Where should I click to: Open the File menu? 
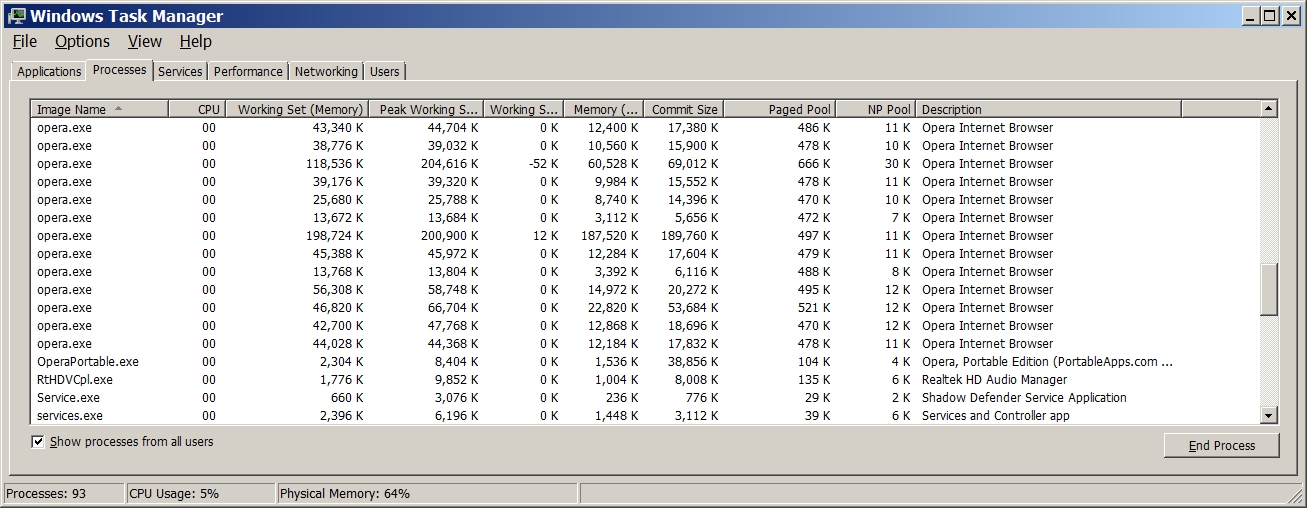pyautogui.click(x=25, y=41)
